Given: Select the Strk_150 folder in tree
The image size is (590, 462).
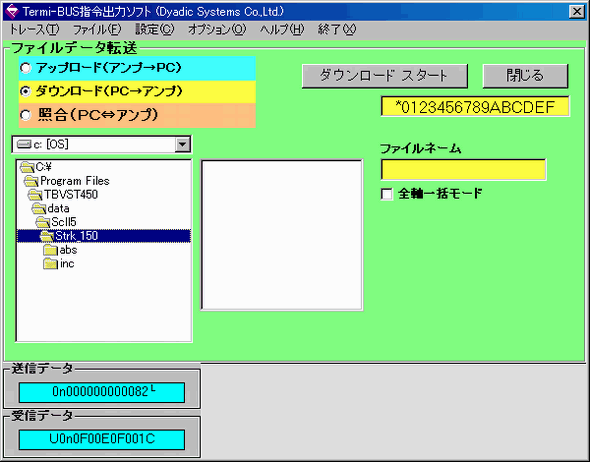Looking at the screenshot, I should tap(104, 236).
